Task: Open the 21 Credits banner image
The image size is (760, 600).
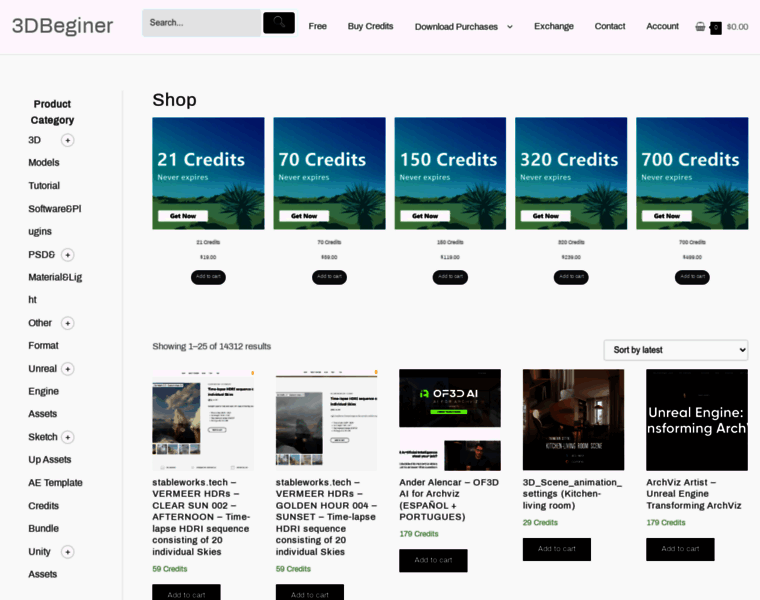Action: pyautogui.click(x=208, y=174)
